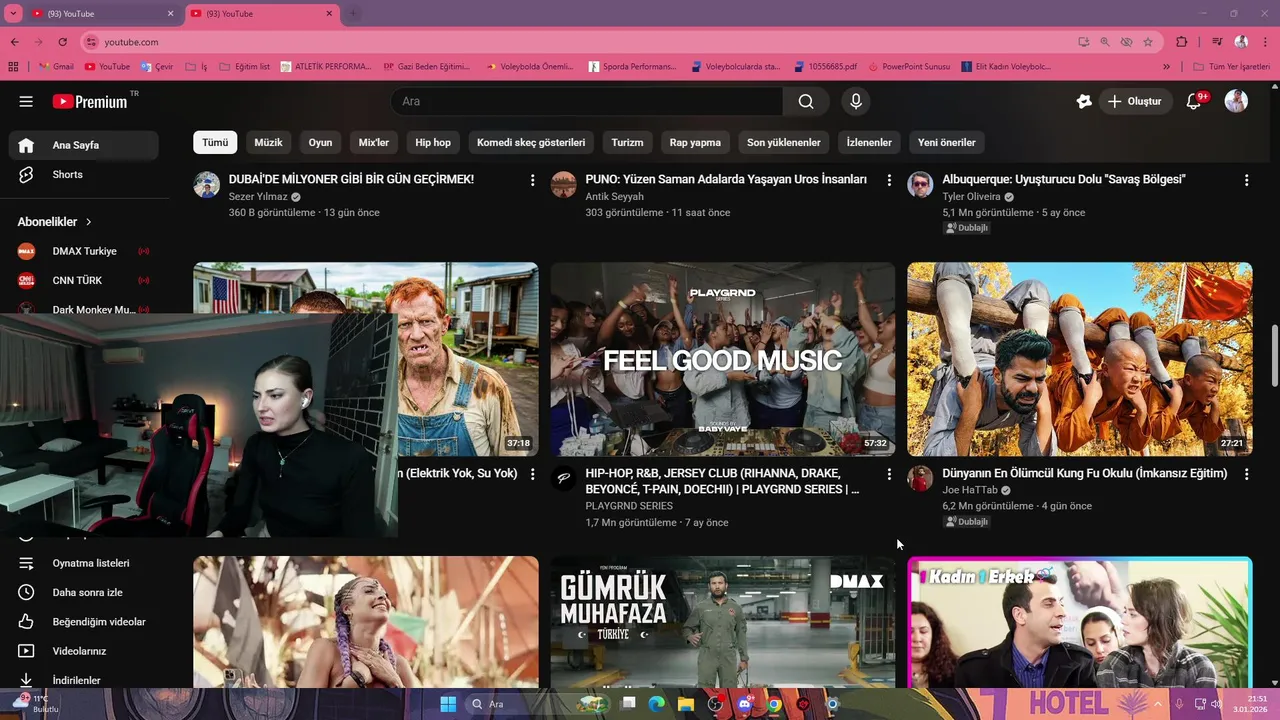Open Chrome apps grid in bookmarks bar
Image resolution: width=1280 pixels, height=720 pixels.
click(x=13, y=67)
